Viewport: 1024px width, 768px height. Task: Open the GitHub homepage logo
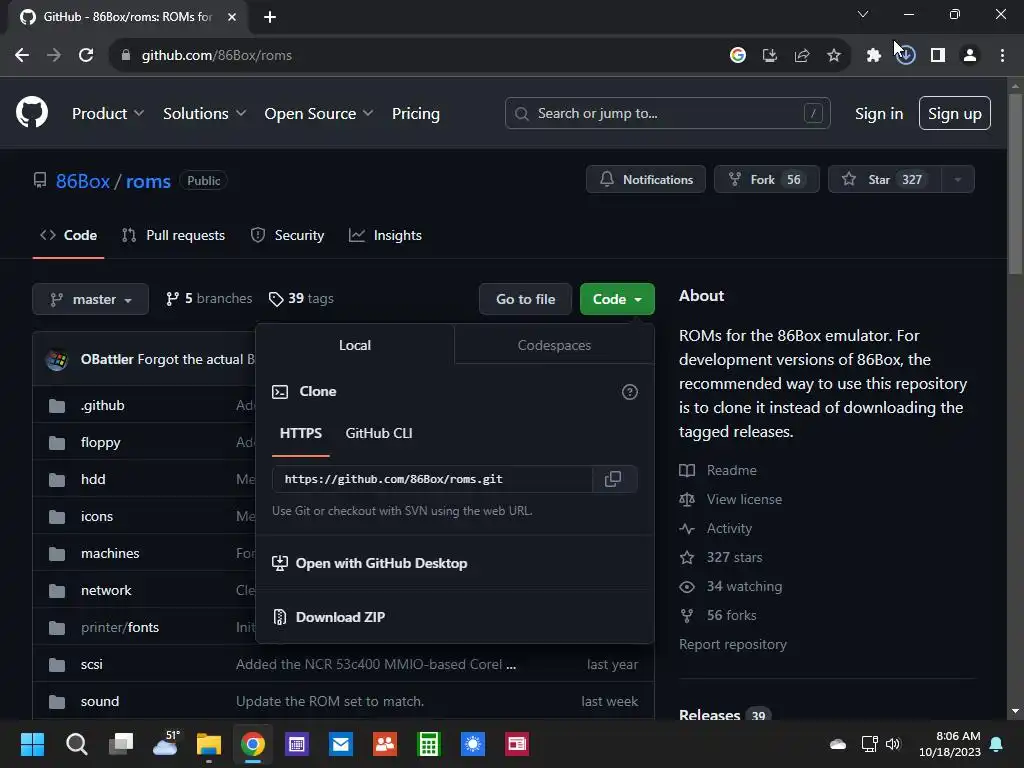point(31,113)
